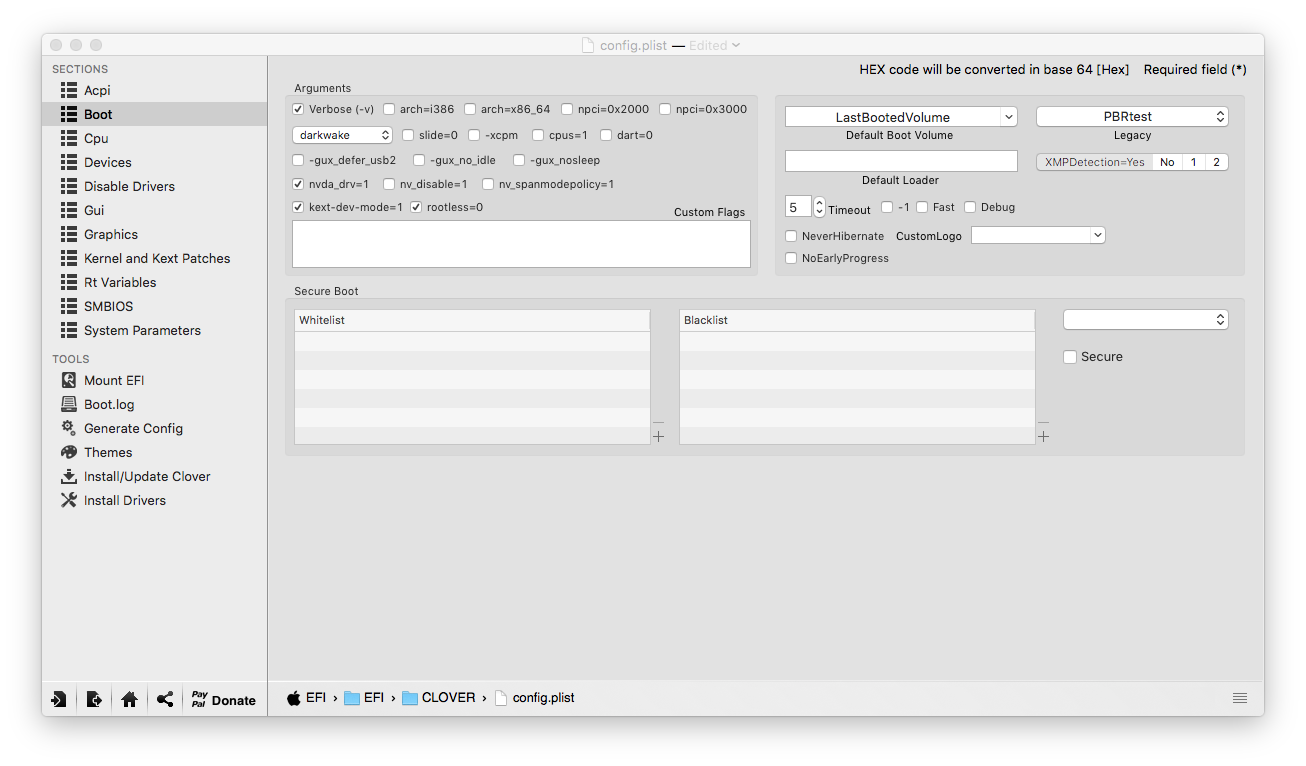Select XMPDetection 2 segment
Screen dimensions: 1306x766
tap(1216, 162)
